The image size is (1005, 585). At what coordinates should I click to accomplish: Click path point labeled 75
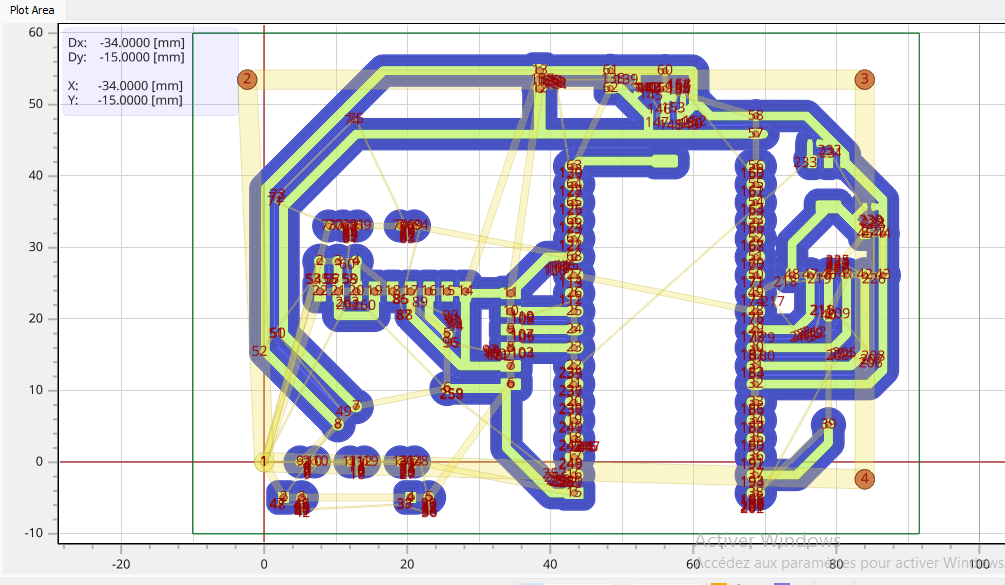point(353,120)
